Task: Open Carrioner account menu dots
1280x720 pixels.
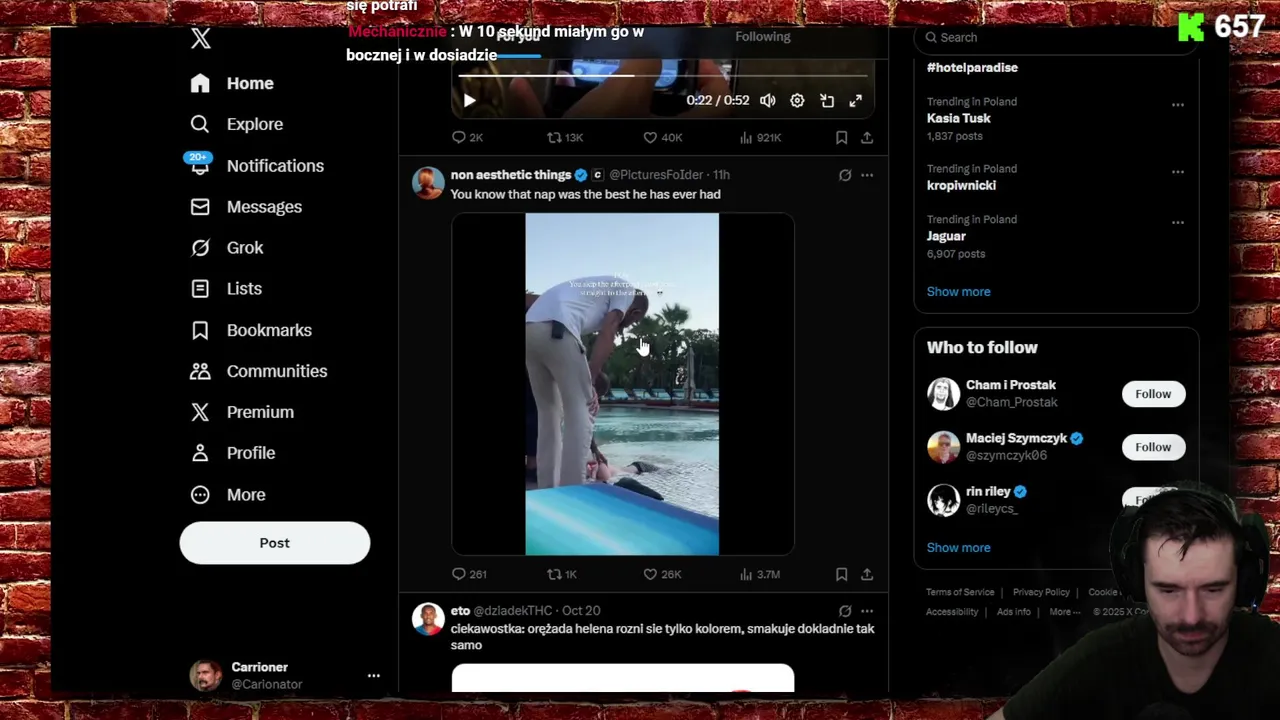Action: tap(373, 676)
